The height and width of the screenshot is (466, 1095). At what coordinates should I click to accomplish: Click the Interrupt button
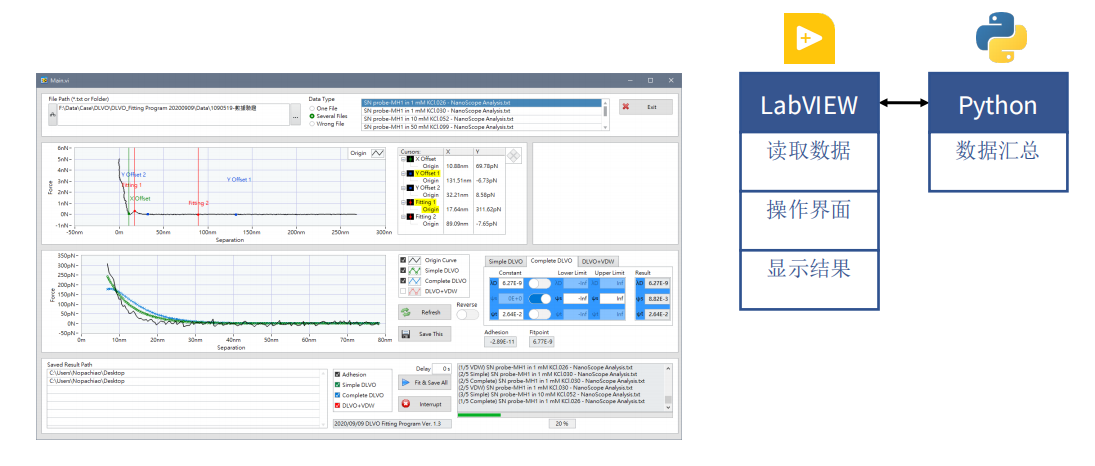click(x=425, y=404)
